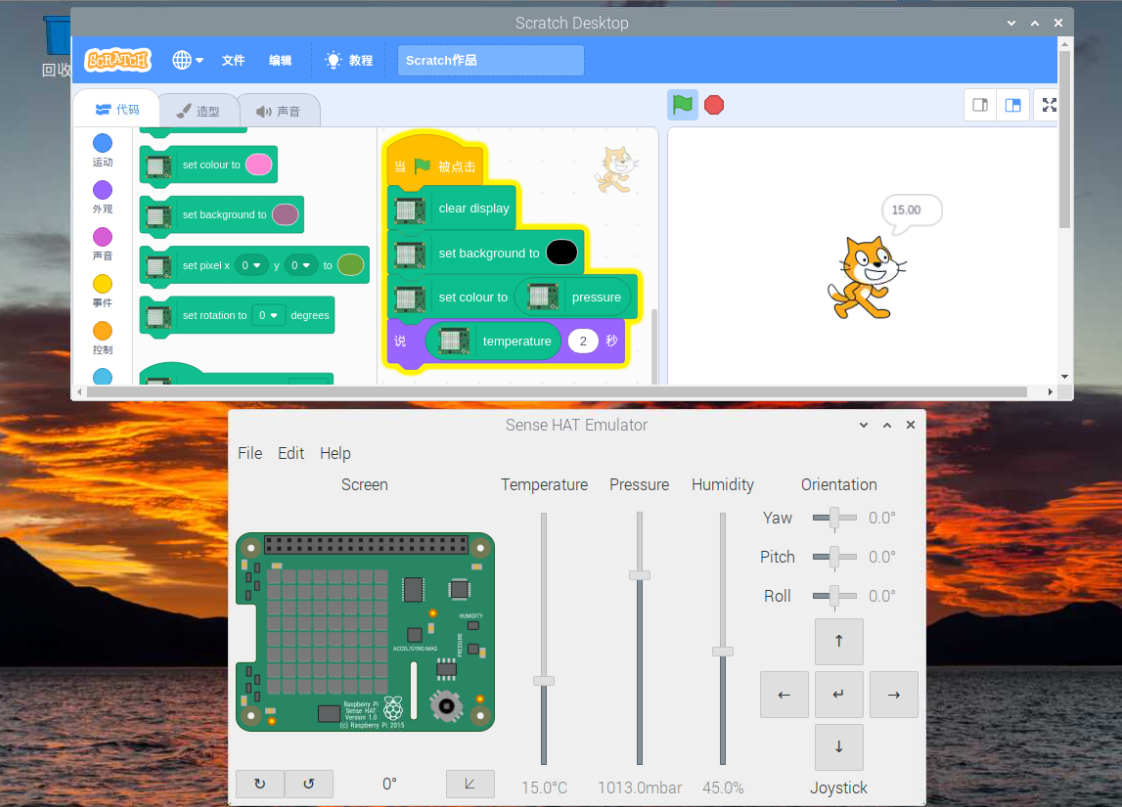Image resolution: width=1122 pixels, height=807 pixels.
Task: Open the x dropdown in set pixel block
Action: tap(251, 265)
